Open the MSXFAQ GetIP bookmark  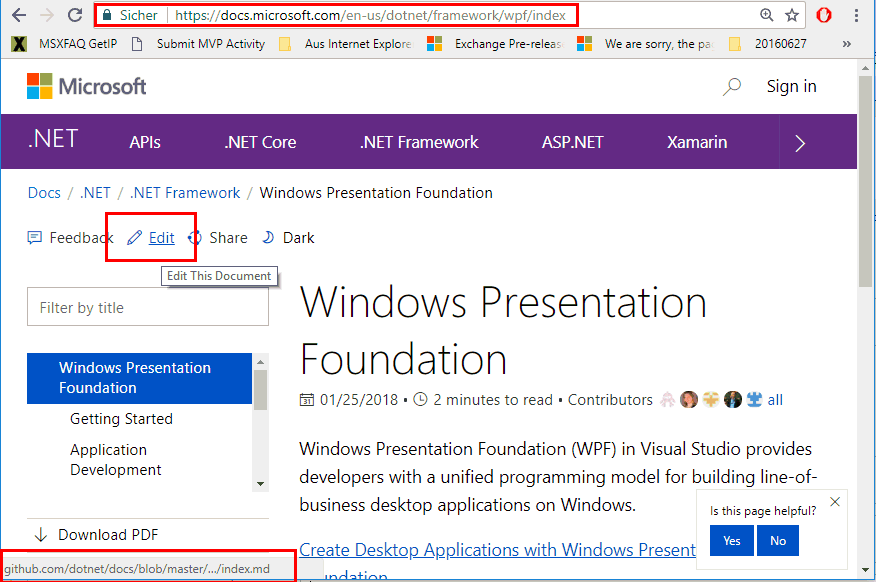pyautogui.click(x=65, y=44)
